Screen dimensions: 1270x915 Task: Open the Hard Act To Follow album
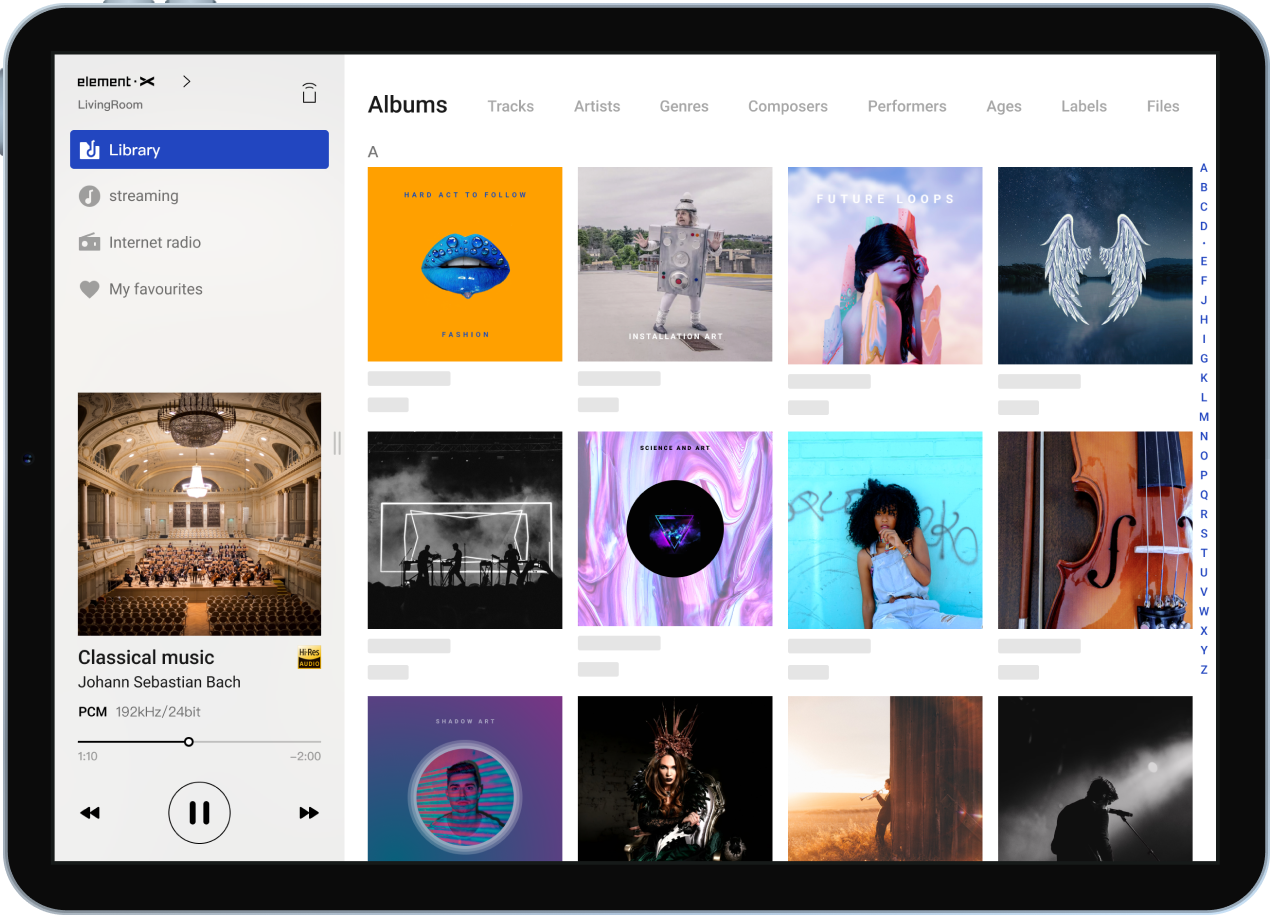pos(465,264)
